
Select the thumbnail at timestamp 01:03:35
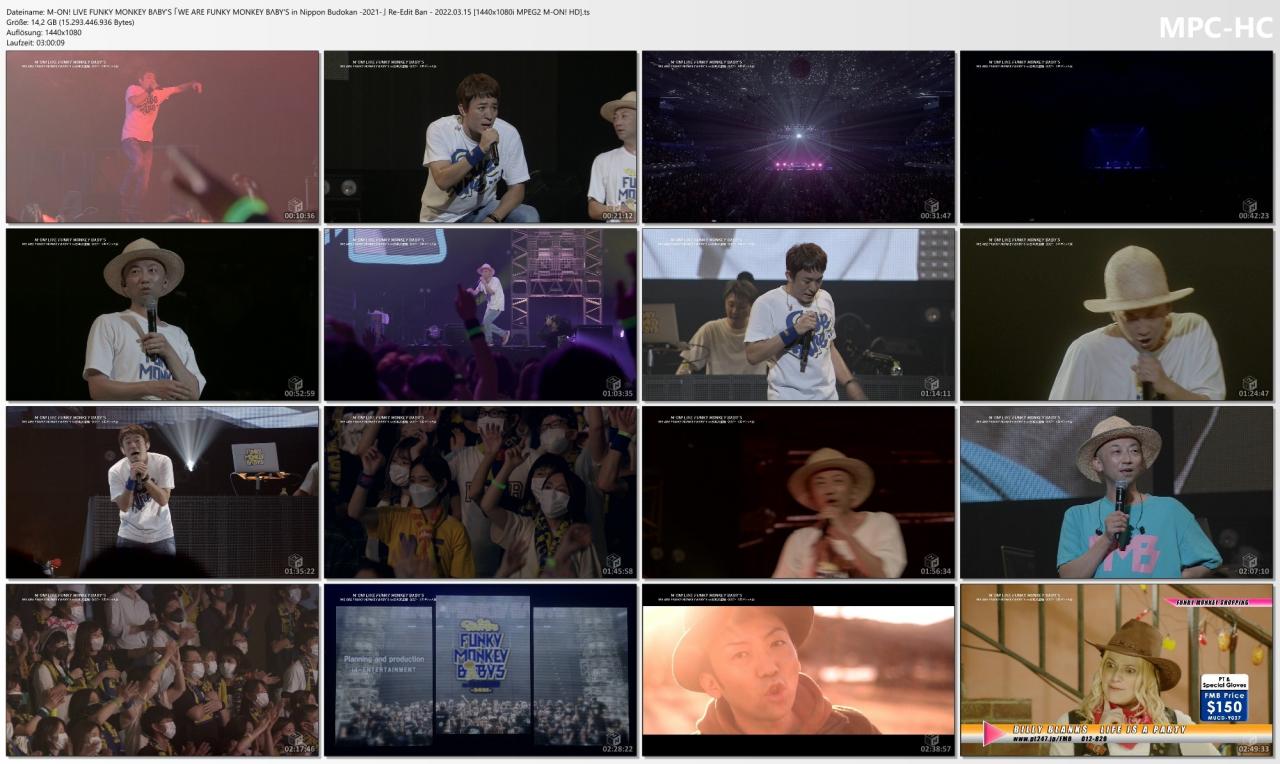click(480, 315)
